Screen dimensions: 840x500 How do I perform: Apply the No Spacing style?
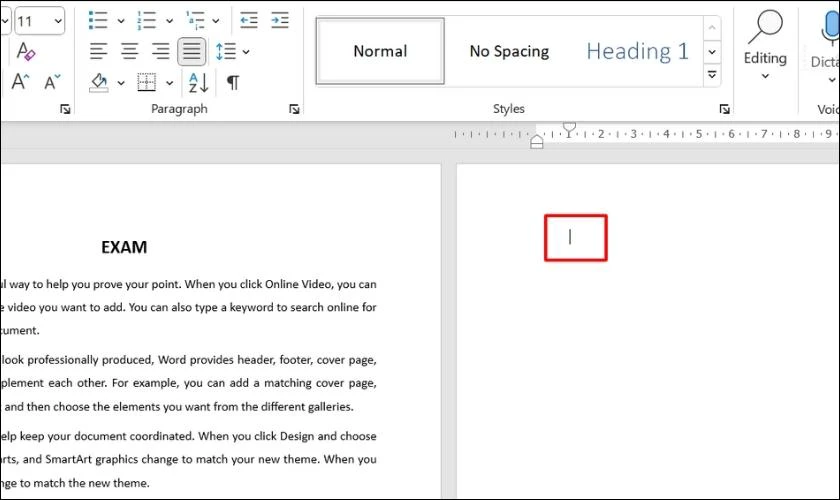click(509, 51)
